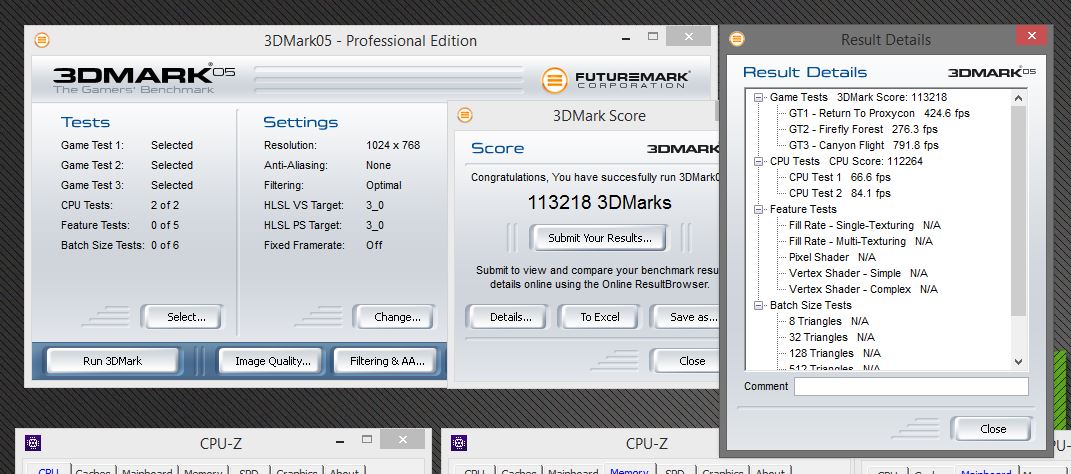
Task: Select Vertex Shader - Complex row
Action: click(x=863, y=290)
